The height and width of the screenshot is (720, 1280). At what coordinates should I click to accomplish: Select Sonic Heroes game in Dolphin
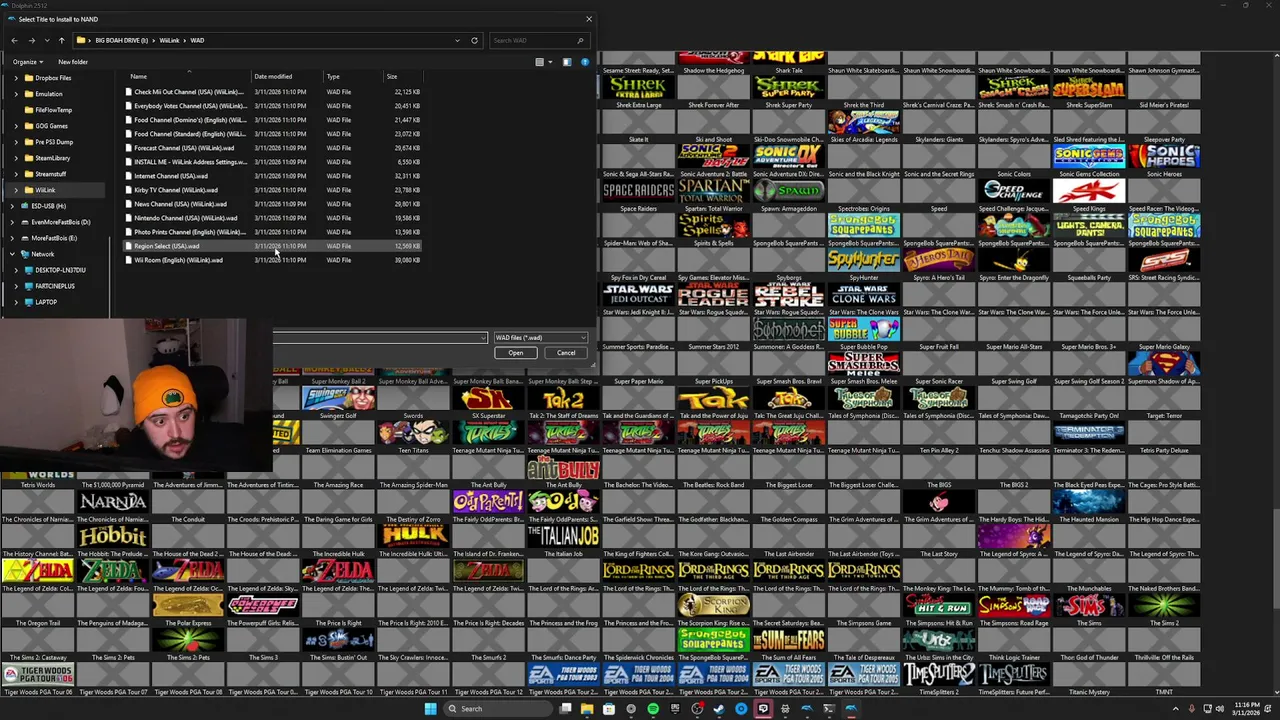pyautogui.click(x=1164, y=161)
